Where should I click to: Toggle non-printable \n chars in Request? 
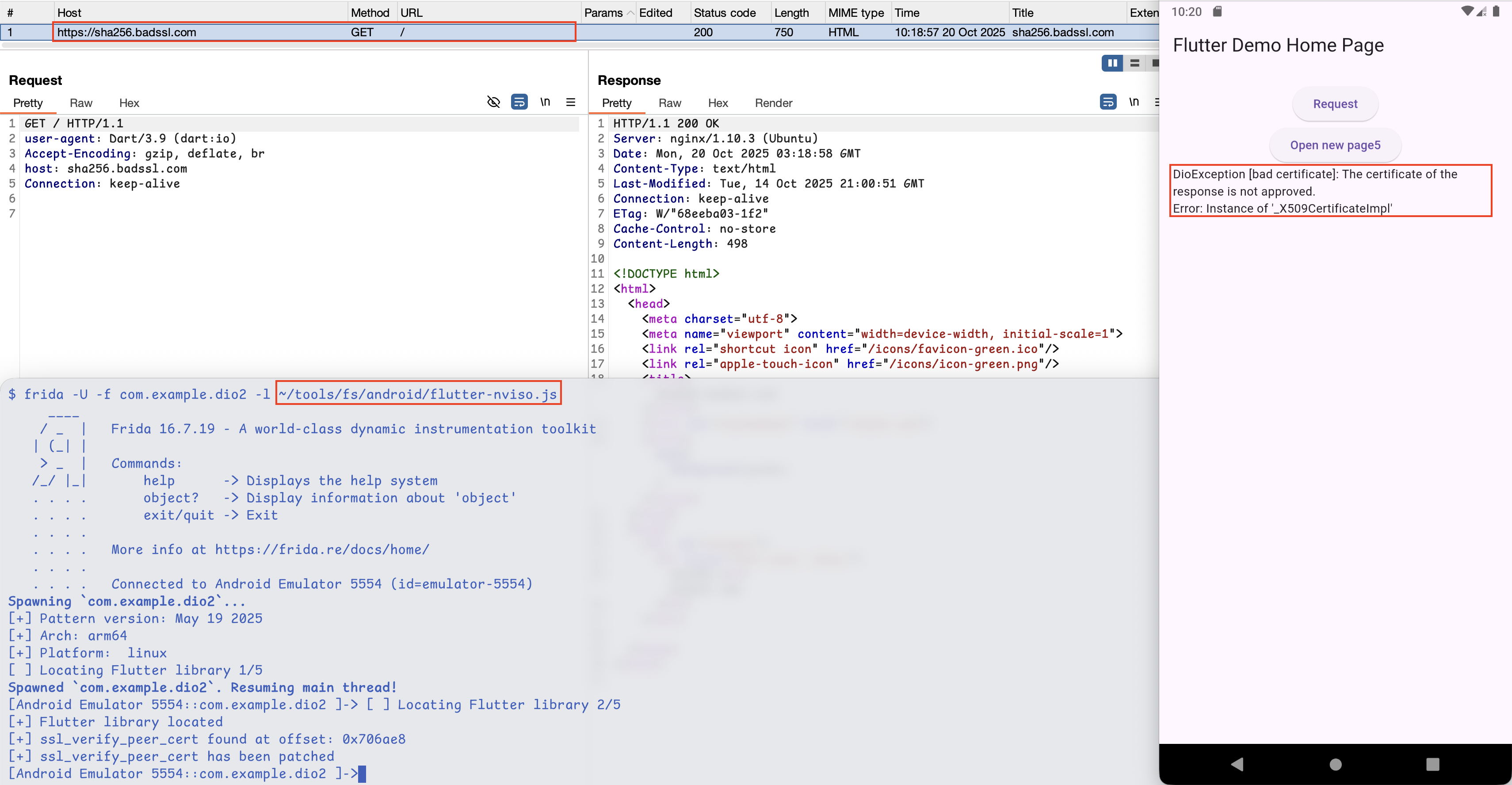(545, 102)
